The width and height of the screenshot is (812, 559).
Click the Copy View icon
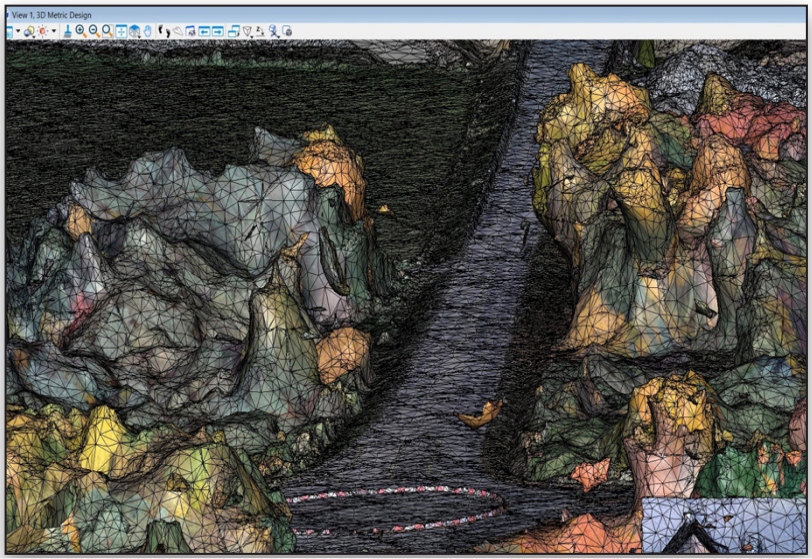point(234,32)
